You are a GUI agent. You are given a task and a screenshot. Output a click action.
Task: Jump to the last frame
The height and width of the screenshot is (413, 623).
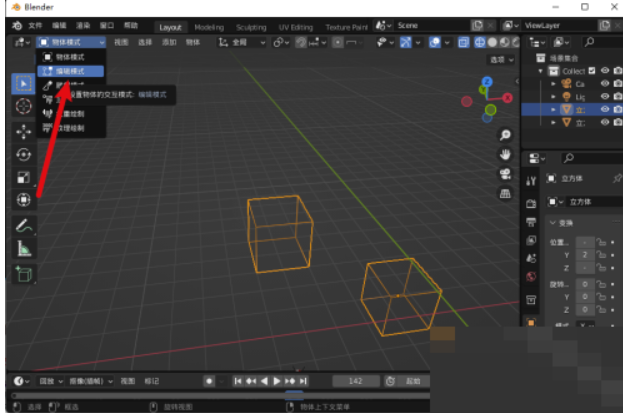tap(303, 381)
